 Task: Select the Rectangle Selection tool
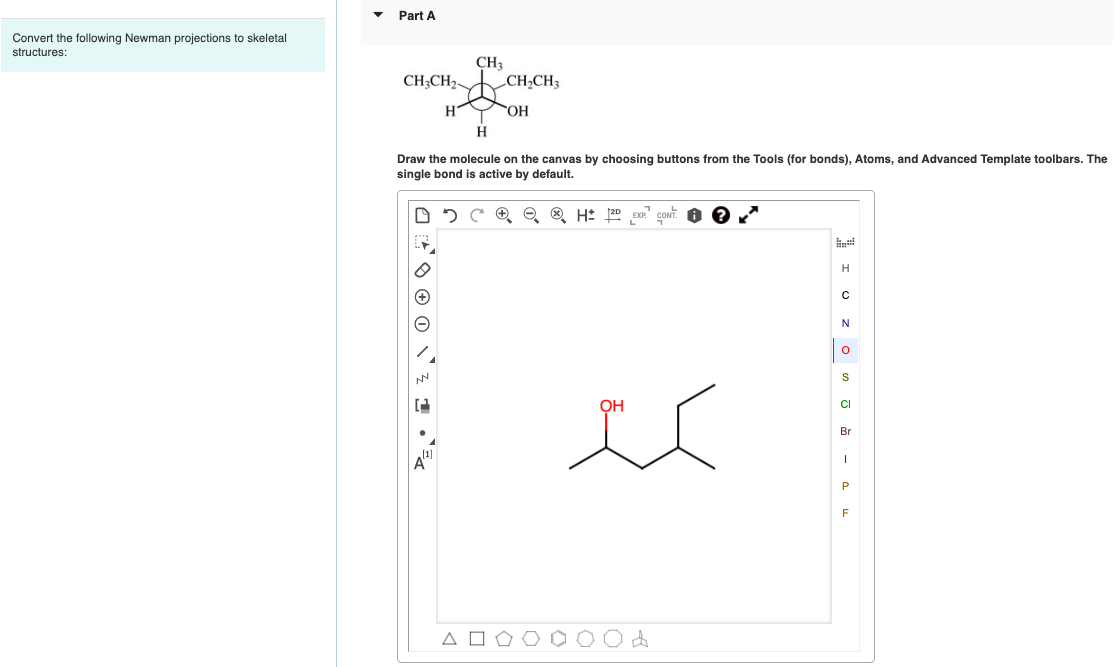point(422,241)
